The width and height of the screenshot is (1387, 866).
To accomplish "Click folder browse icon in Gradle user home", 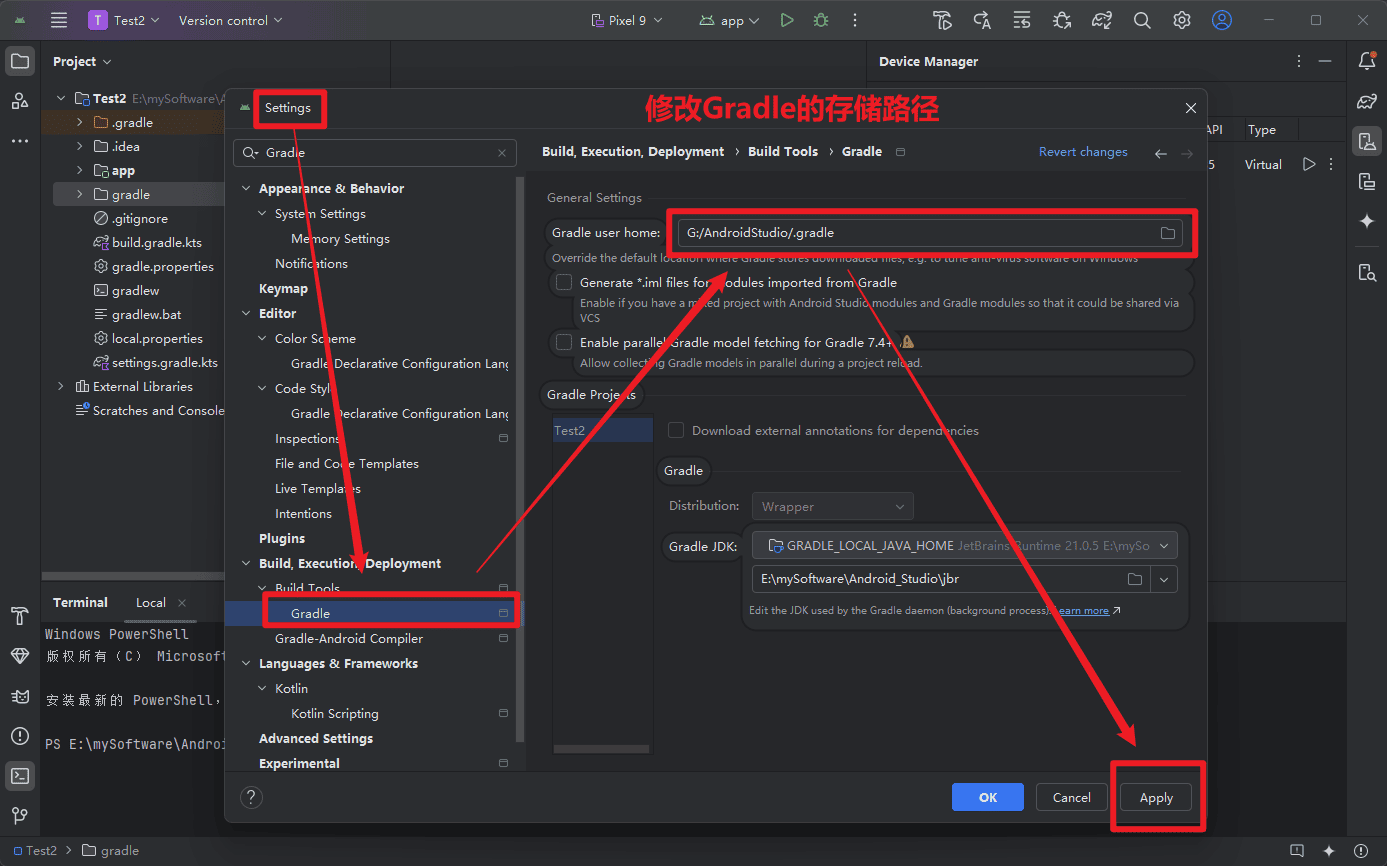I will point(1167,233).
